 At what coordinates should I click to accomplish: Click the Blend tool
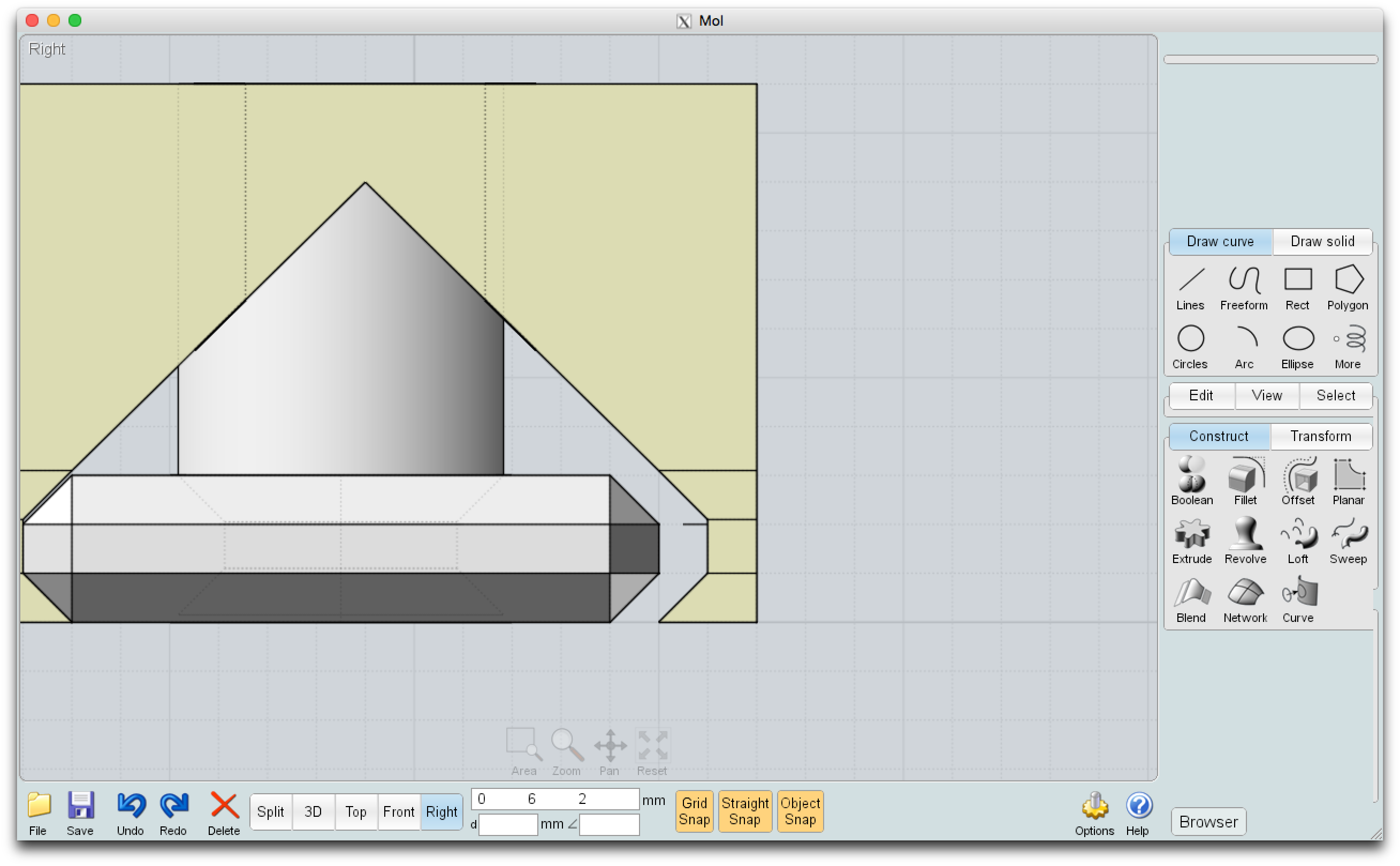[x=1191, y=599]
